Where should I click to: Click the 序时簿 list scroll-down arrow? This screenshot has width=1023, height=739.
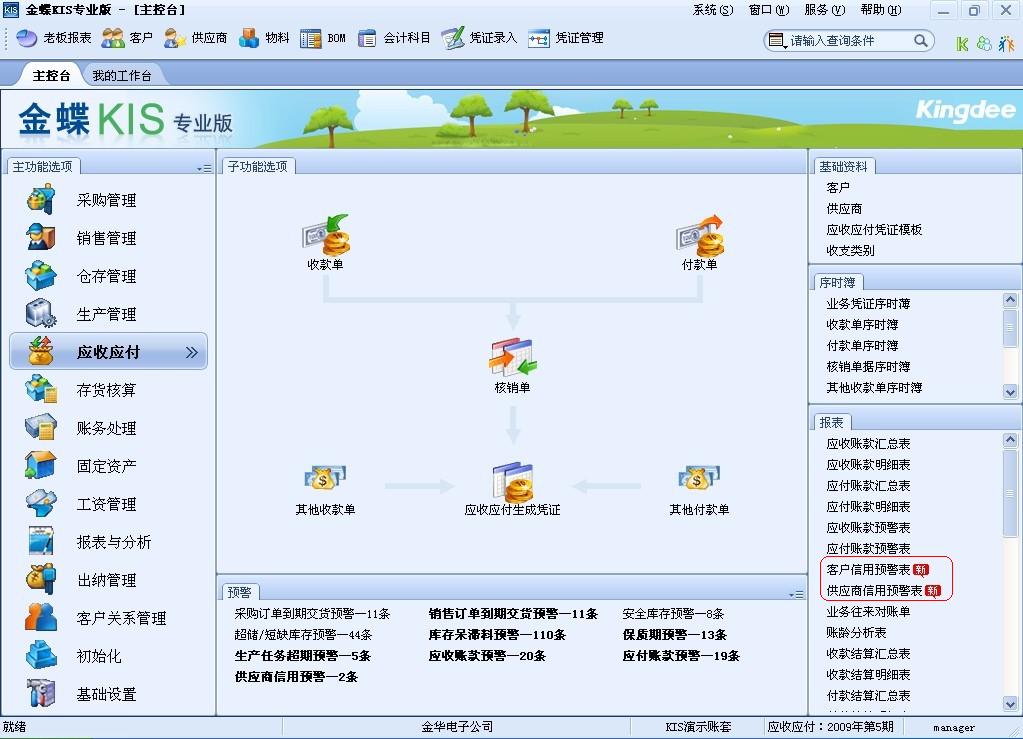(x=1010, y=392)
